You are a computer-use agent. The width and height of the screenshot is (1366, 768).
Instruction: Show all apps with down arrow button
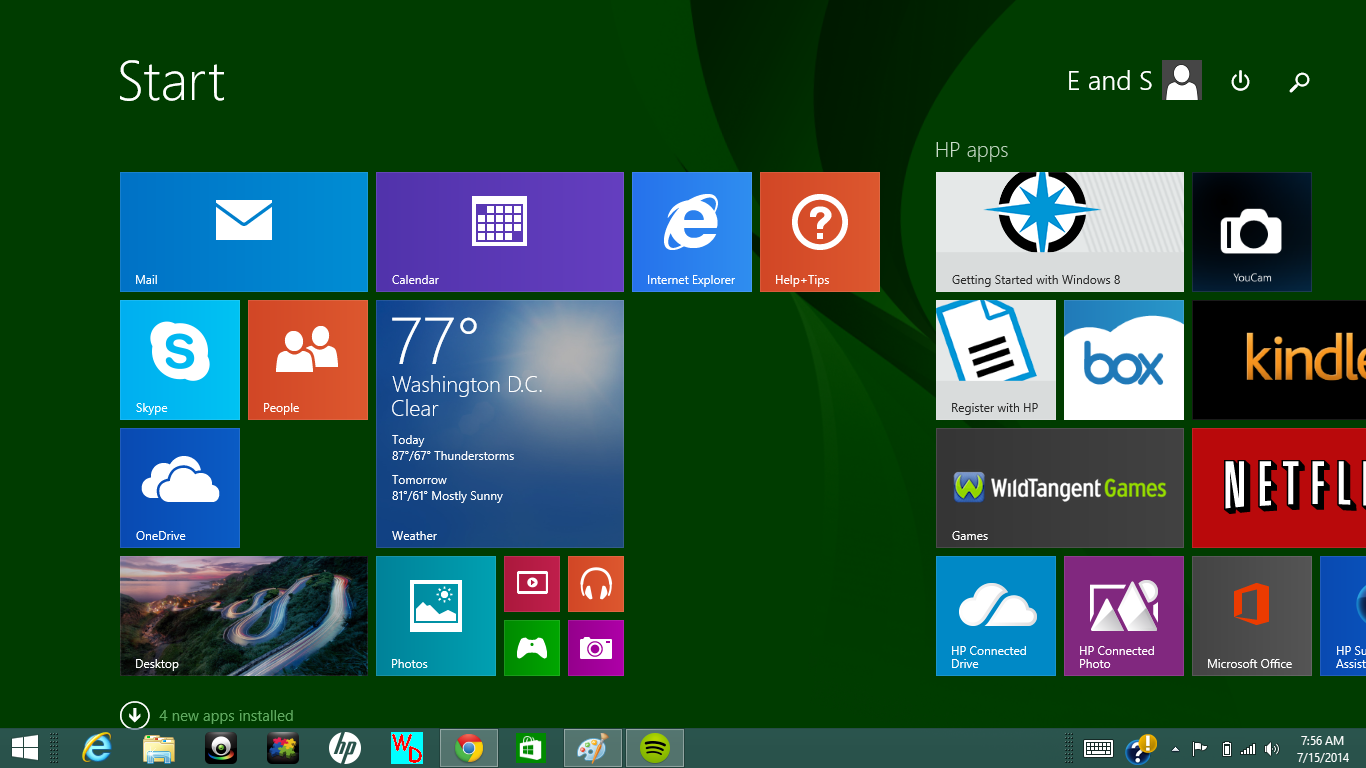point(134,715)
